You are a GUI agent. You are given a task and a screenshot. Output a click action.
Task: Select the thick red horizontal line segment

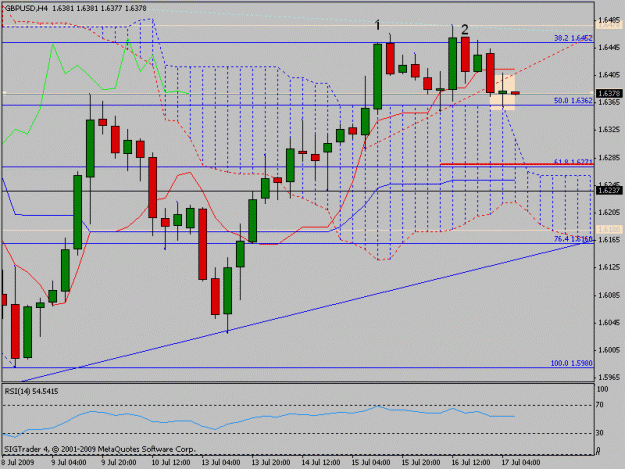[x=517, y=164]
